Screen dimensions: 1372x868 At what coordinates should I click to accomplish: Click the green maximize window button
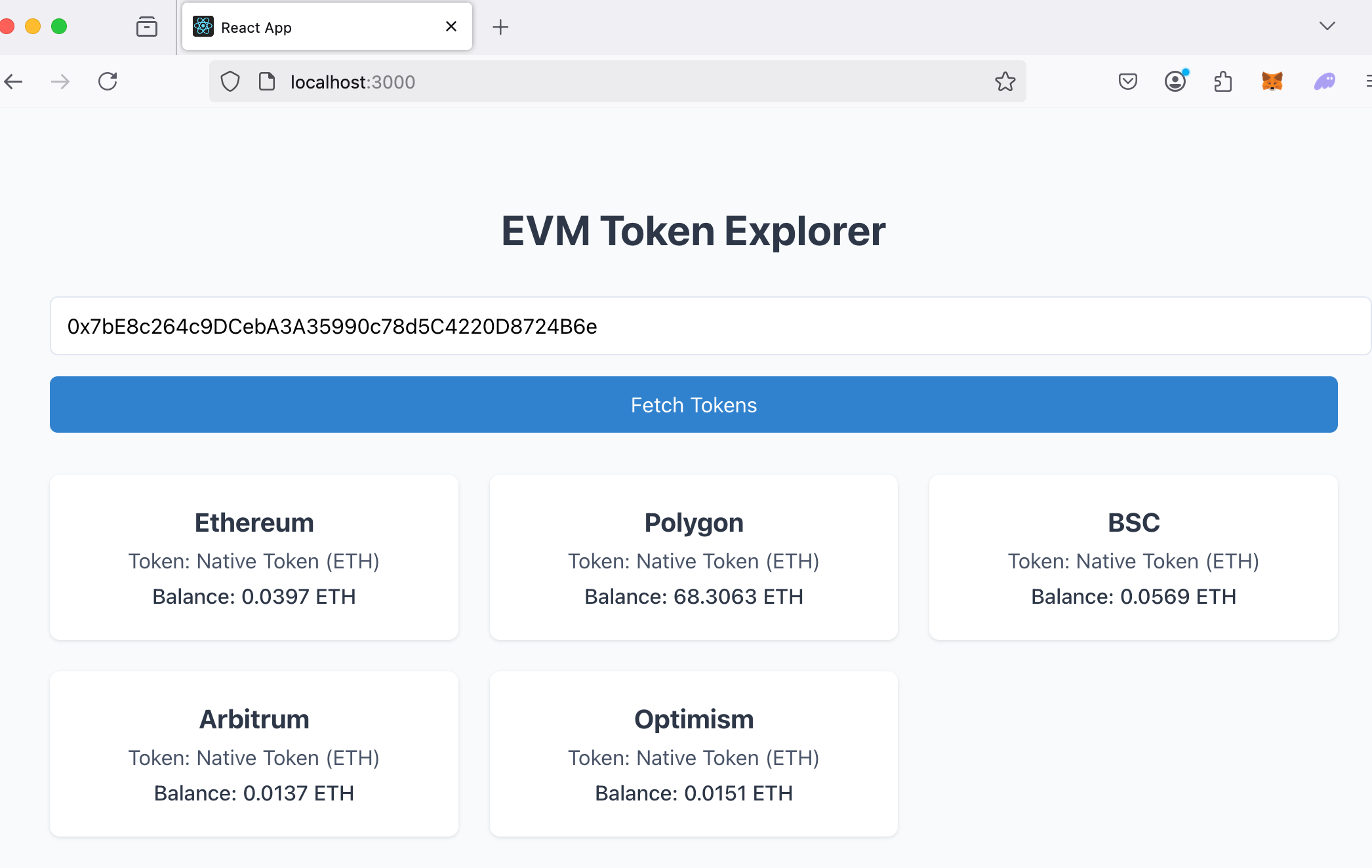point(59,26)
